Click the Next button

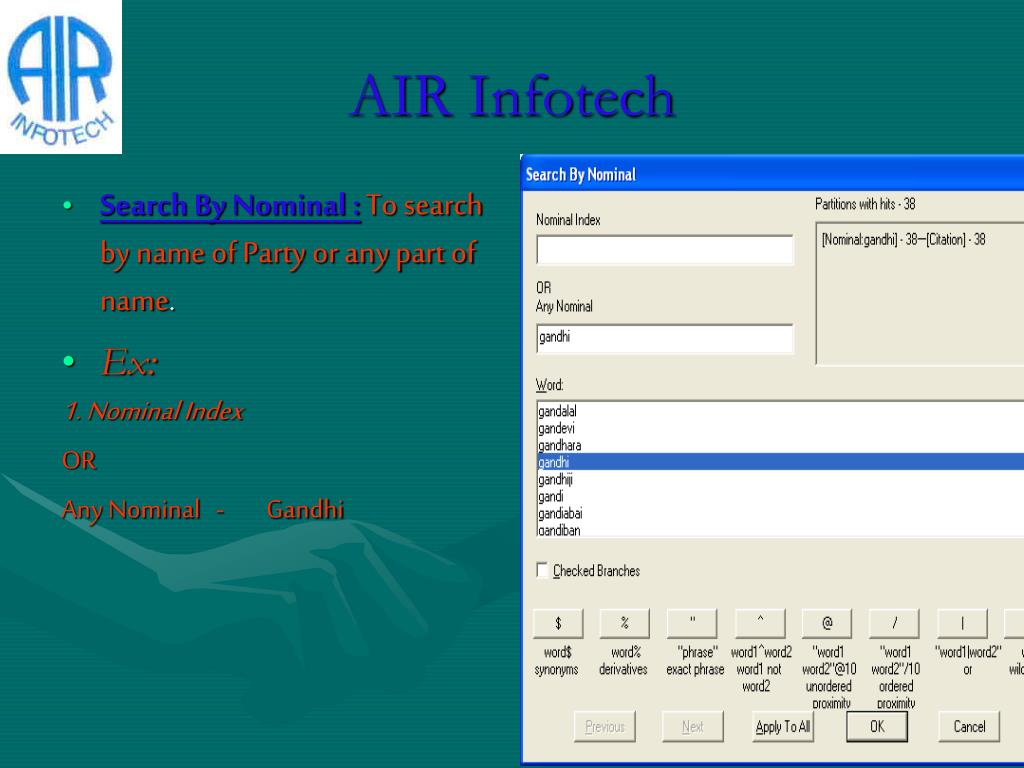tap(692, 726)
